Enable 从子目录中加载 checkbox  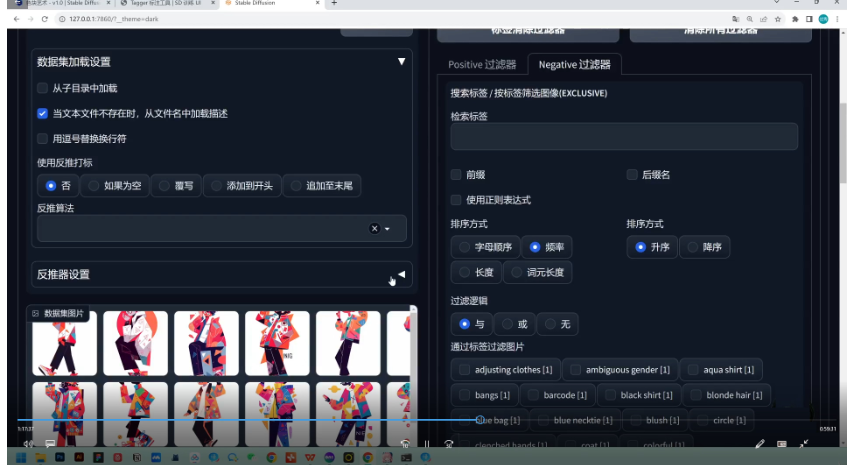(x=42, y=88)
